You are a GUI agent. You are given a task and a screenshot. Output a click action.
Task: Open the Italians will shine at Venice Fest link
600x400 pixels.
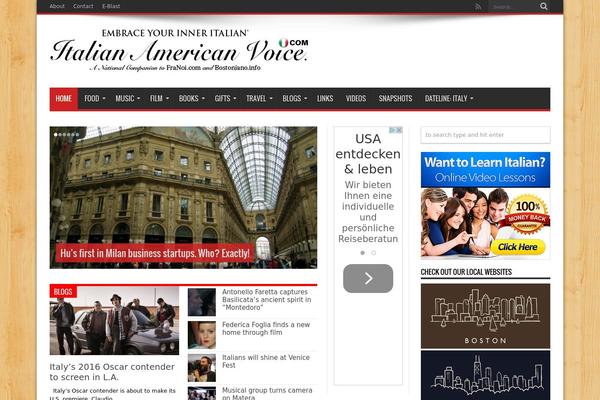tap(266, 361)
